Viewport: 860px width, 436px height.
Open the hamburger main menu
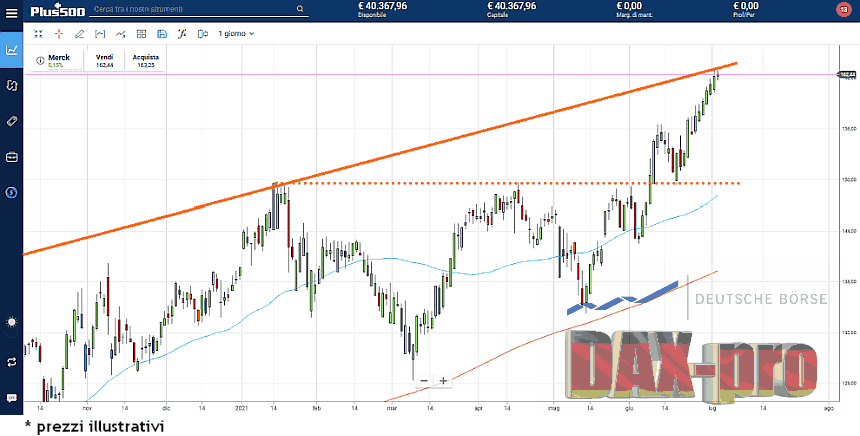[11, 12]
